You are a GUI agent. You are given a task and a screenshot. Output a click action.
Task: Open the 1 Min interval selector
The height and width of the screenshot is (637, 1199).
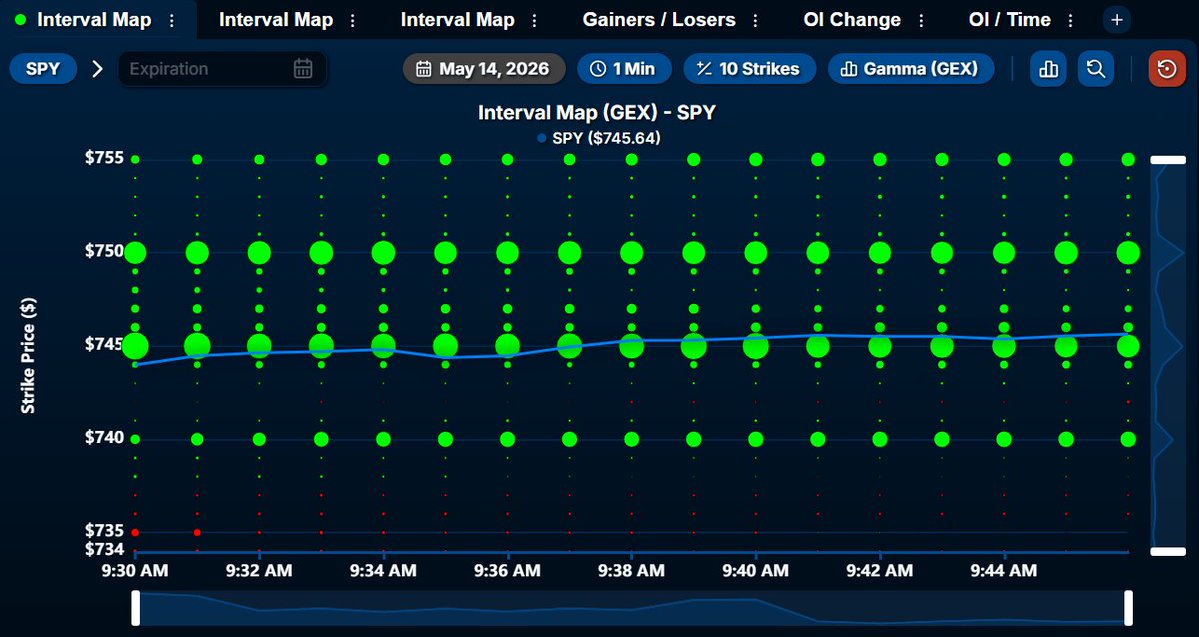pos(624,69)
